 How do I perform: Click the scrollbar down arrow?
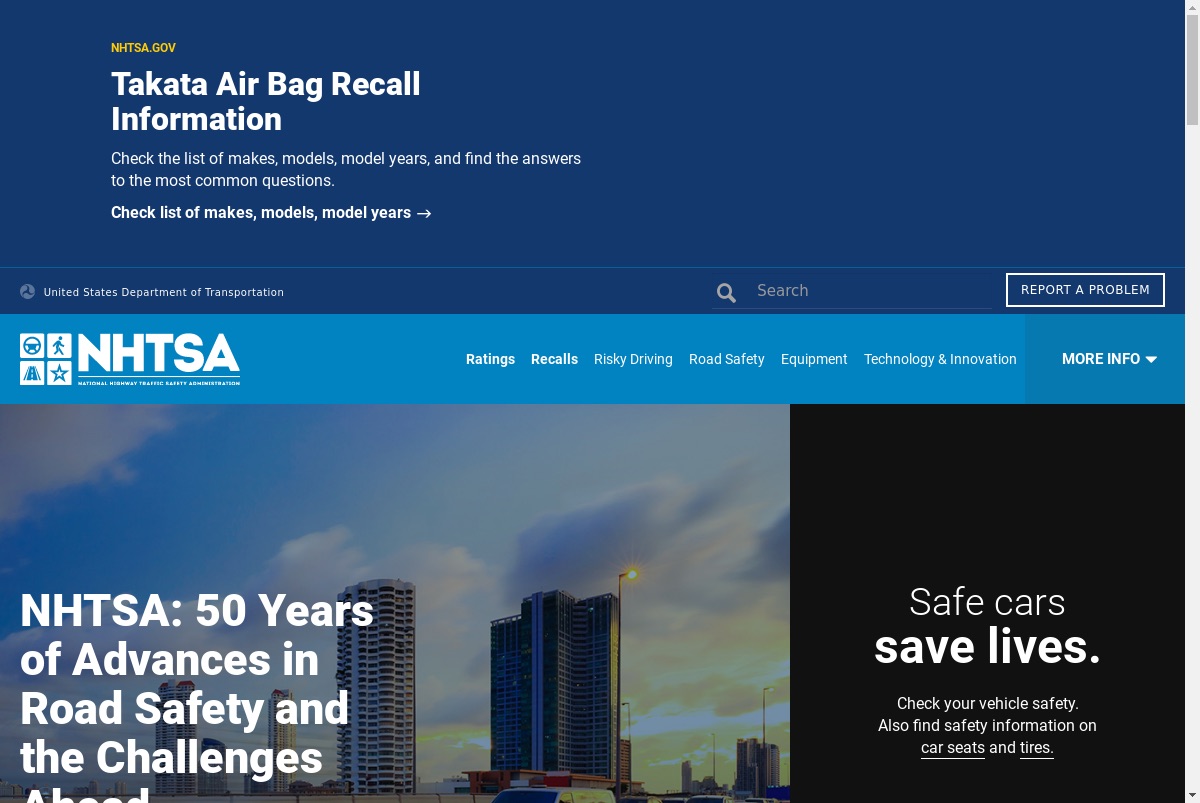pos(1192,796)
